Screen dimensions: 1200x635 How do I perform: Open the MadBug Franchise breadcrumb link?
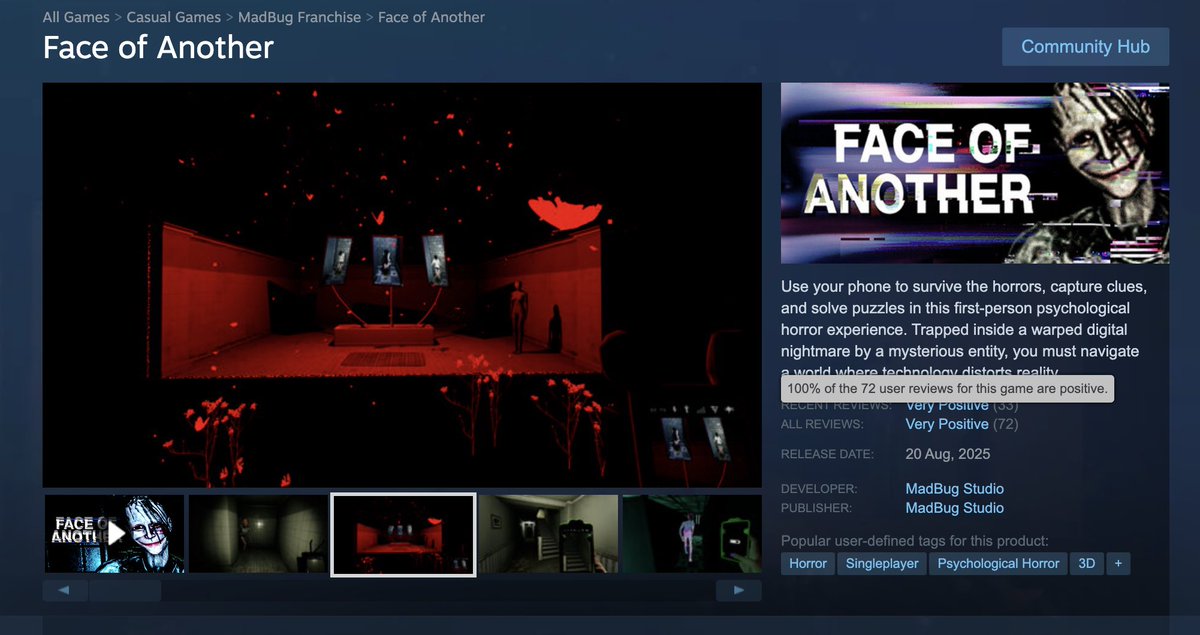[x=300, y=18]
